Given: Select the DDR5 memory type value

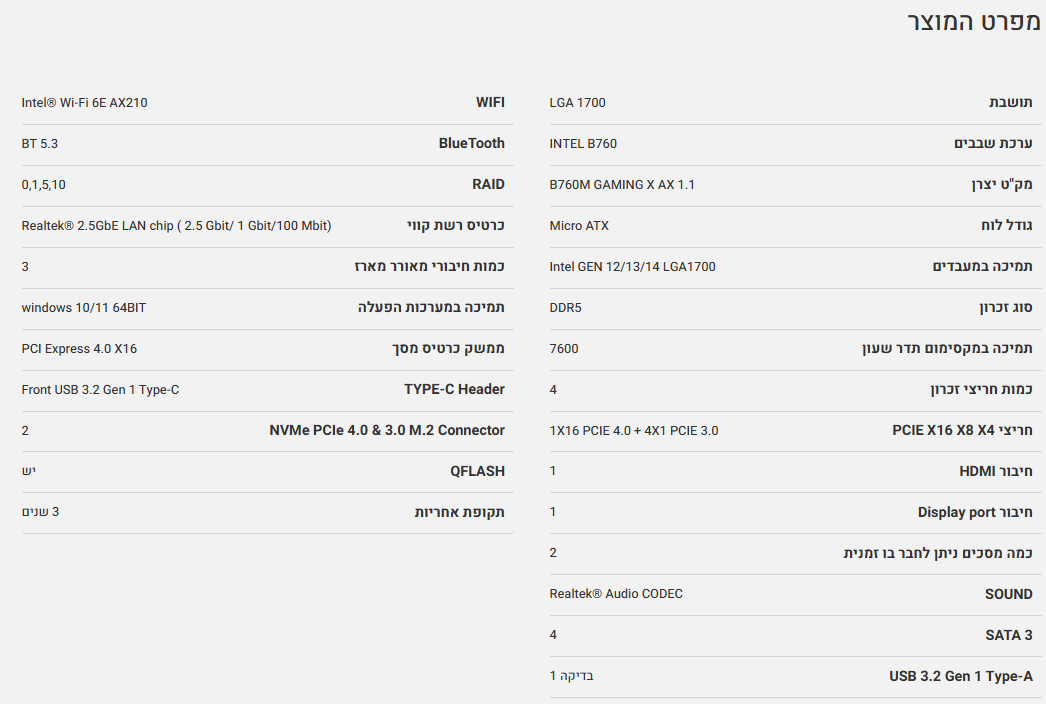Looking at the screenshot, I should point(565,308).
